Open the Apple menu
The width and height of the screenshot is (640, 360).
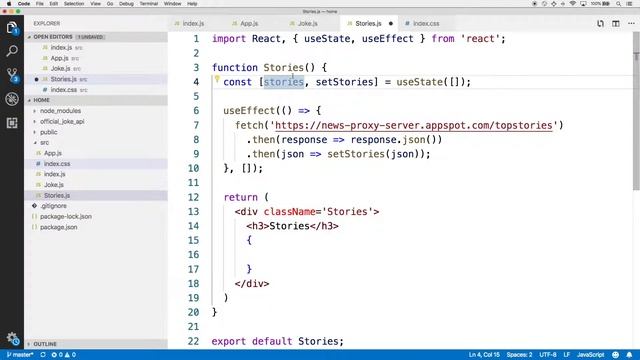pos(9,4)
